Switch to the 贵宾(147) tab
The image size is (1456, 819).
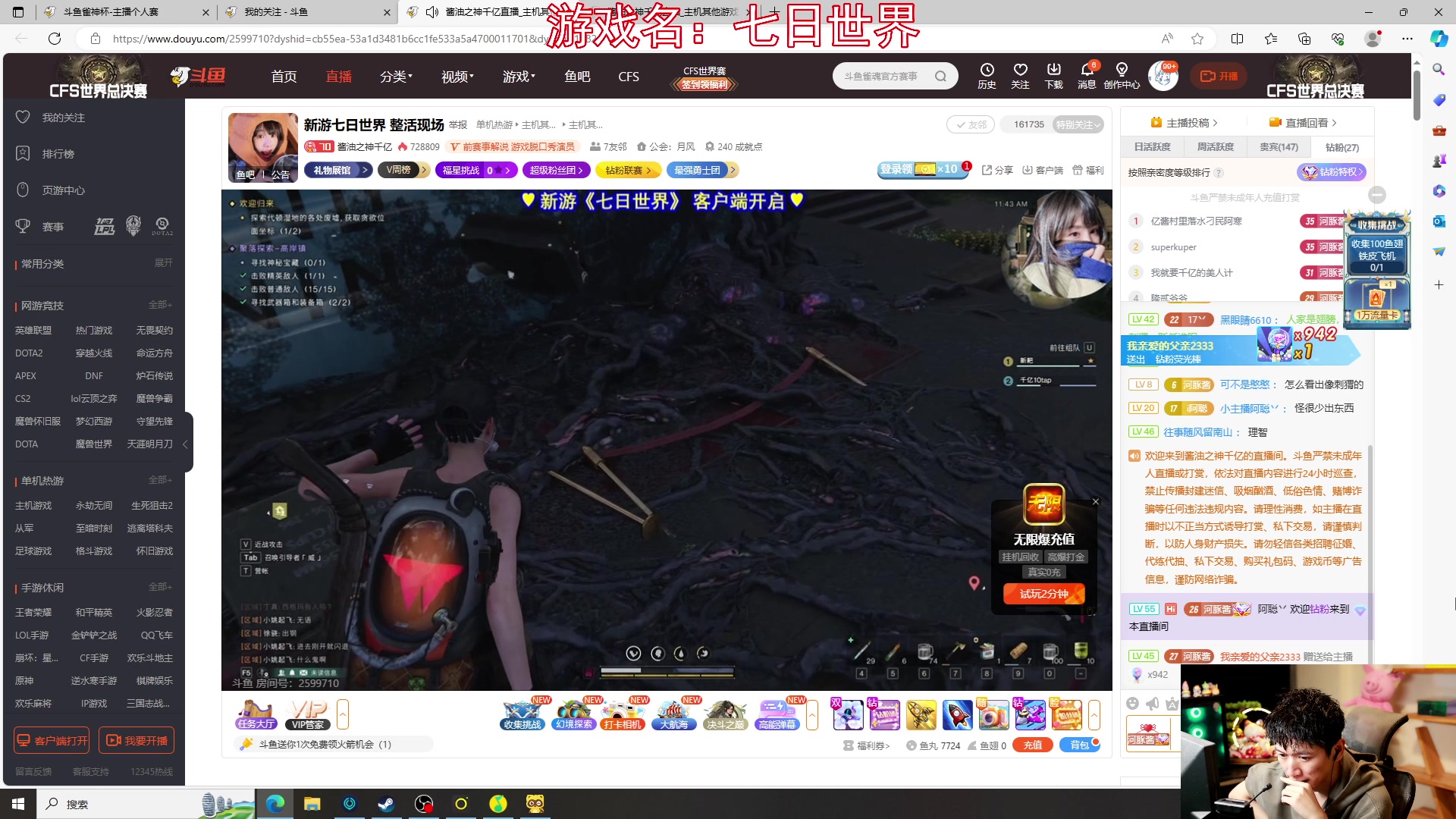coord(1279,147)
